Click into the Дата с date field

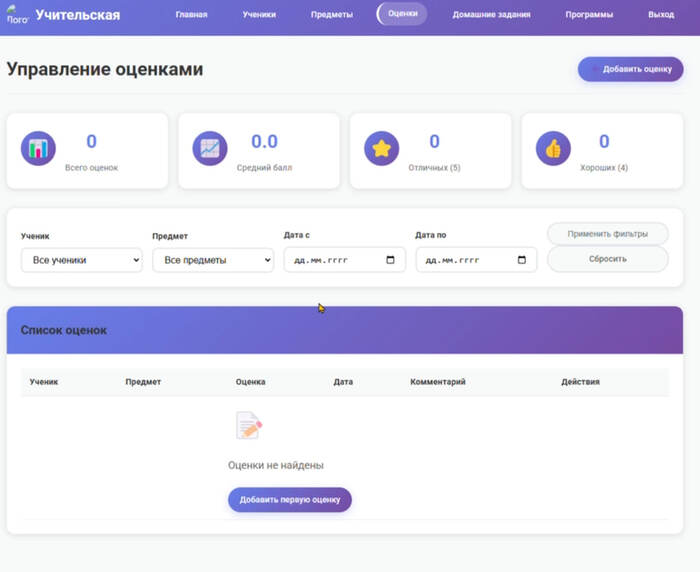345,260
